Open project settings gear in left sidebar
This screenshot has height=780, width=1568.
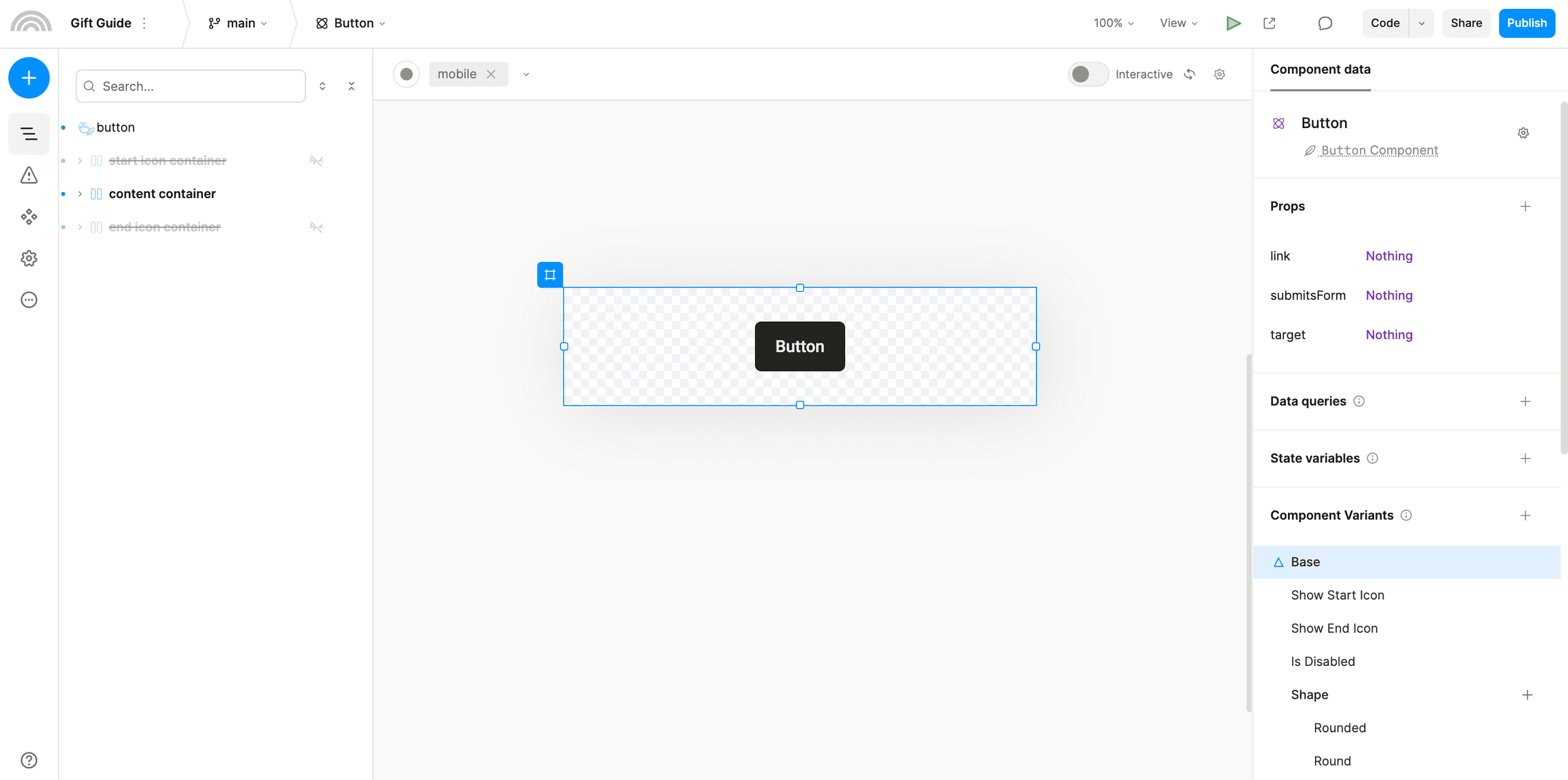tap(28, 258)
